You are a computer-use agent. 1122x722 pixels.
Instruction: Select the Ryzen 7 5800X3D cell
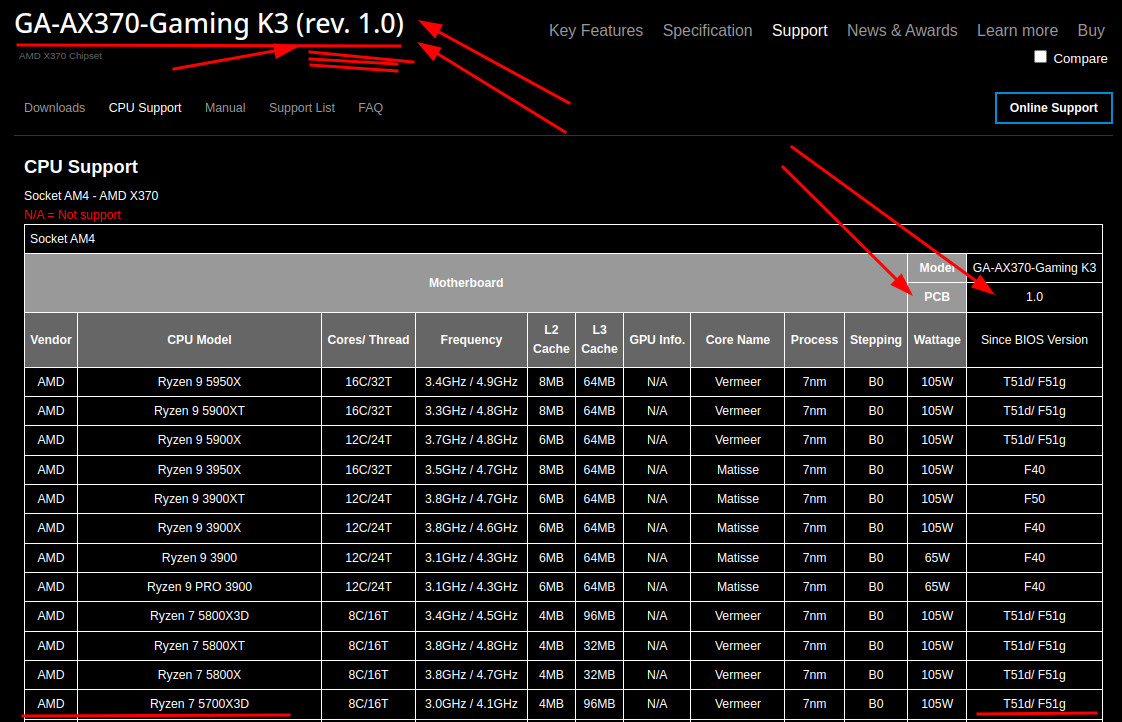pos(199,616)
